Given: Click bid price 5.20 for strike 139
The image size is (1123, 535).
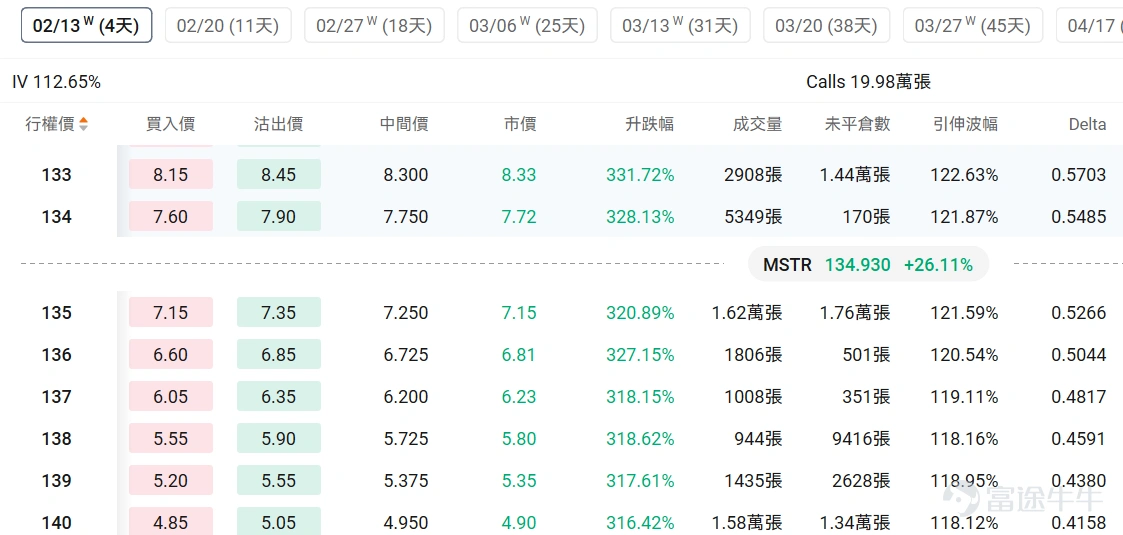Looking at the screenshot, I should click(170, 480).
